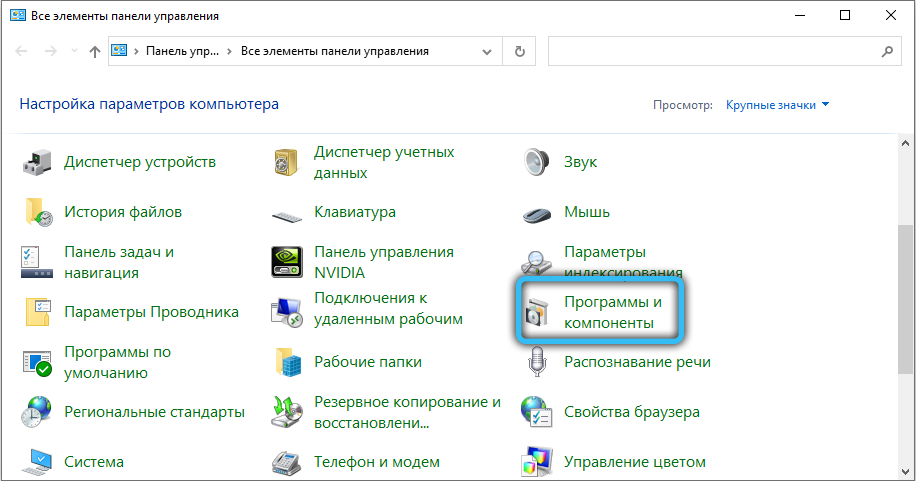Open the File History icon (История файлов)

tap(38, 212)
